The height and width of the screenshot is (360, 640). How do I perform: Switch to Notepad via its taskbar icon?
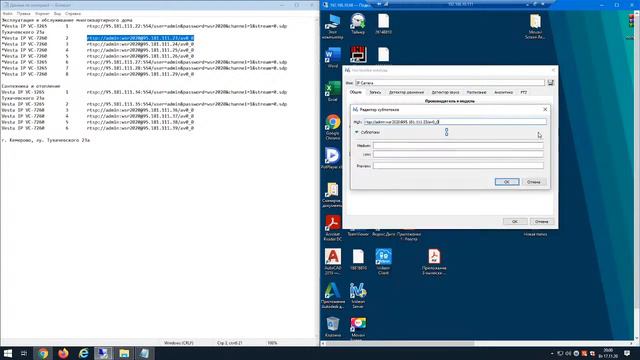coord(144,353)
